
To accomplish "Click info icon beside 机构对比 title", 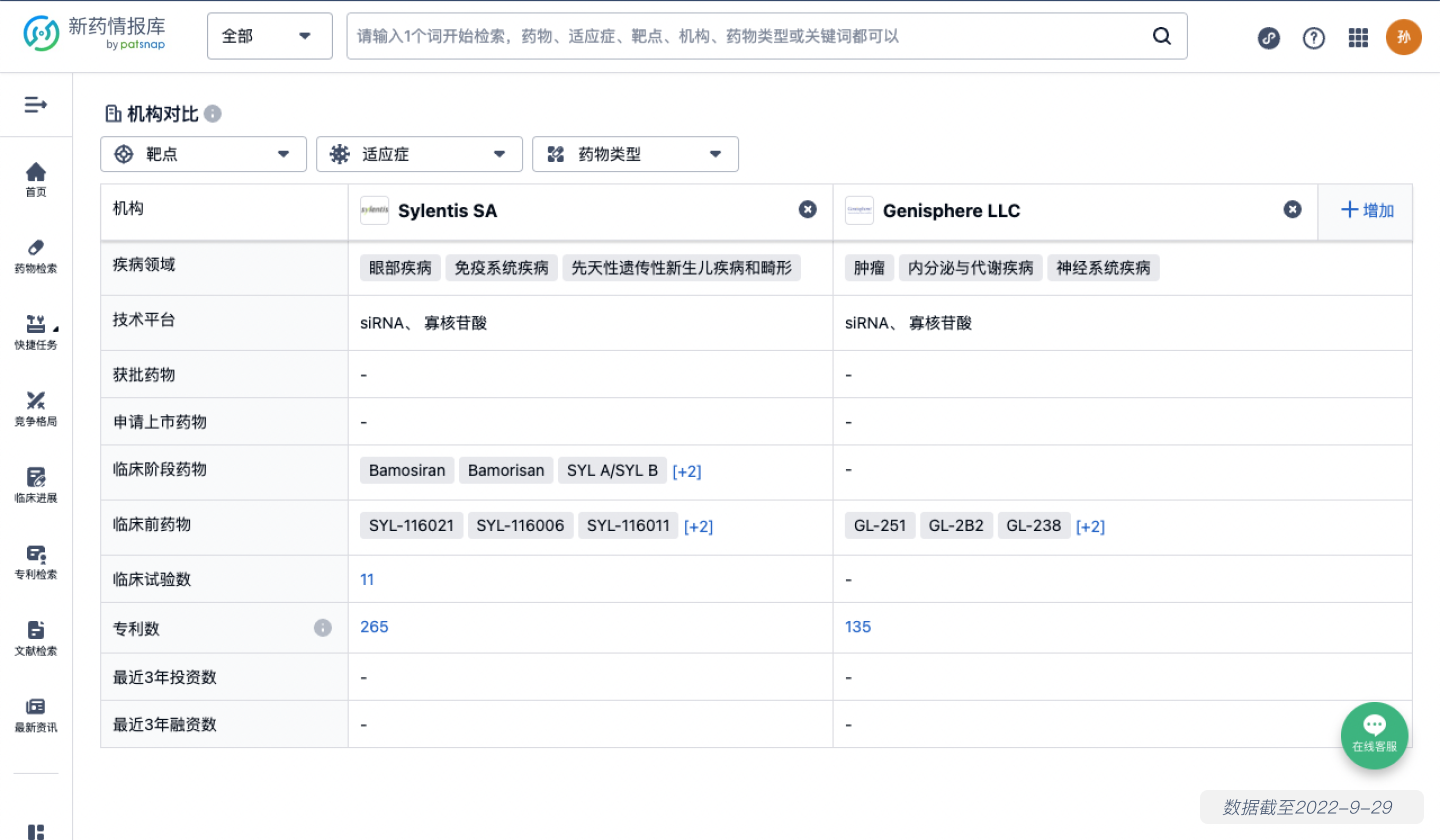I will [213, 114].
